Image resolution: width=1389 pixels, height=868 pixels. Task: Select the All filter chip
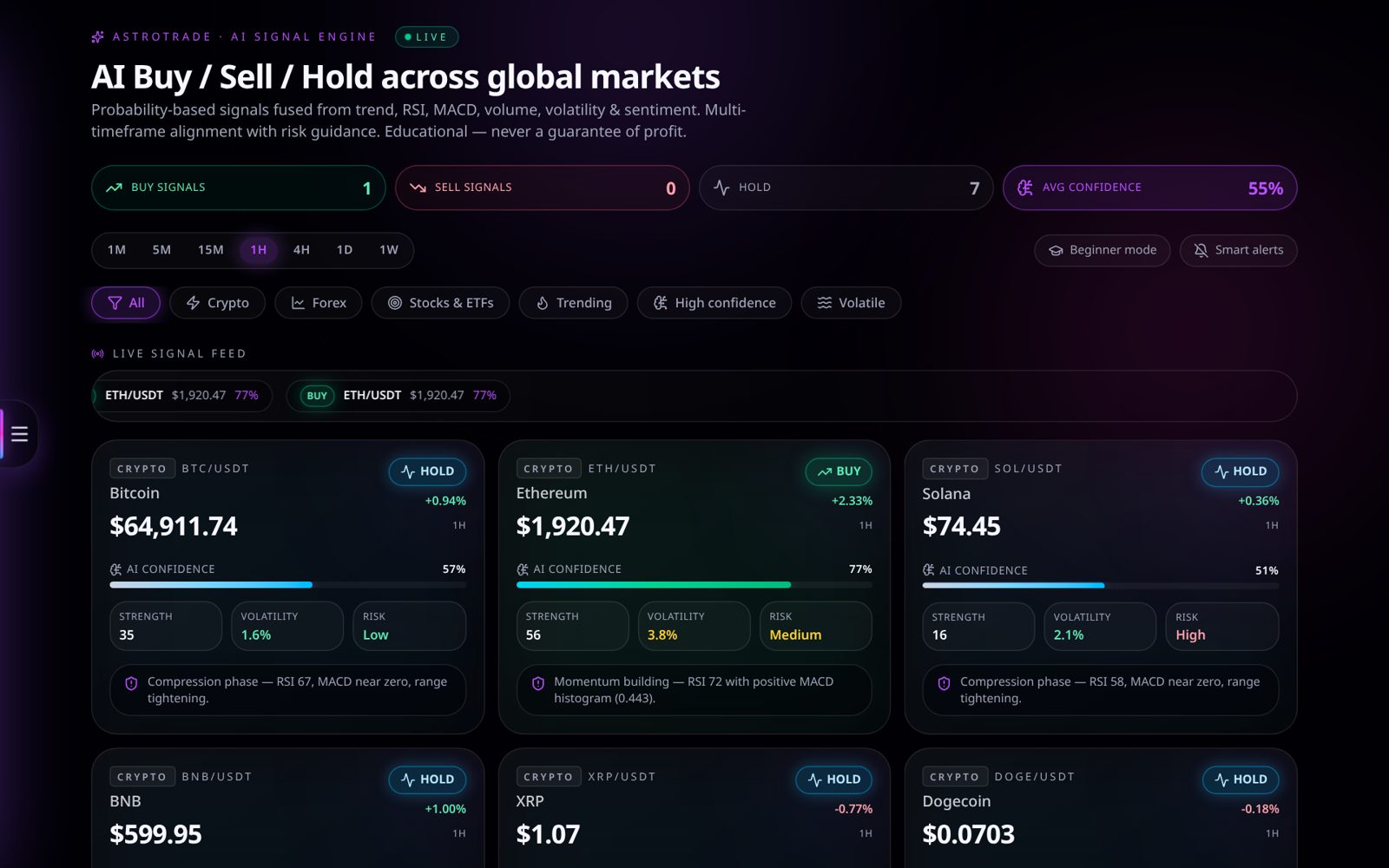126,303
